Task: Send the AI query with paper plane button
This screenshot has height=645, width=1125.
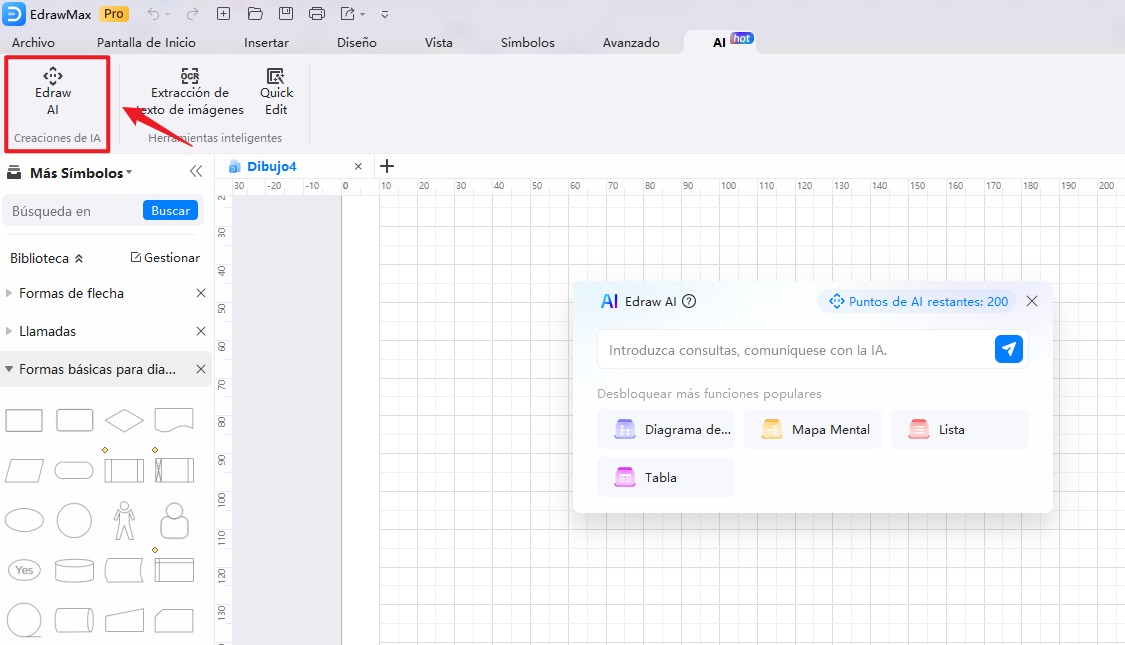Action: pos(1009,349)
